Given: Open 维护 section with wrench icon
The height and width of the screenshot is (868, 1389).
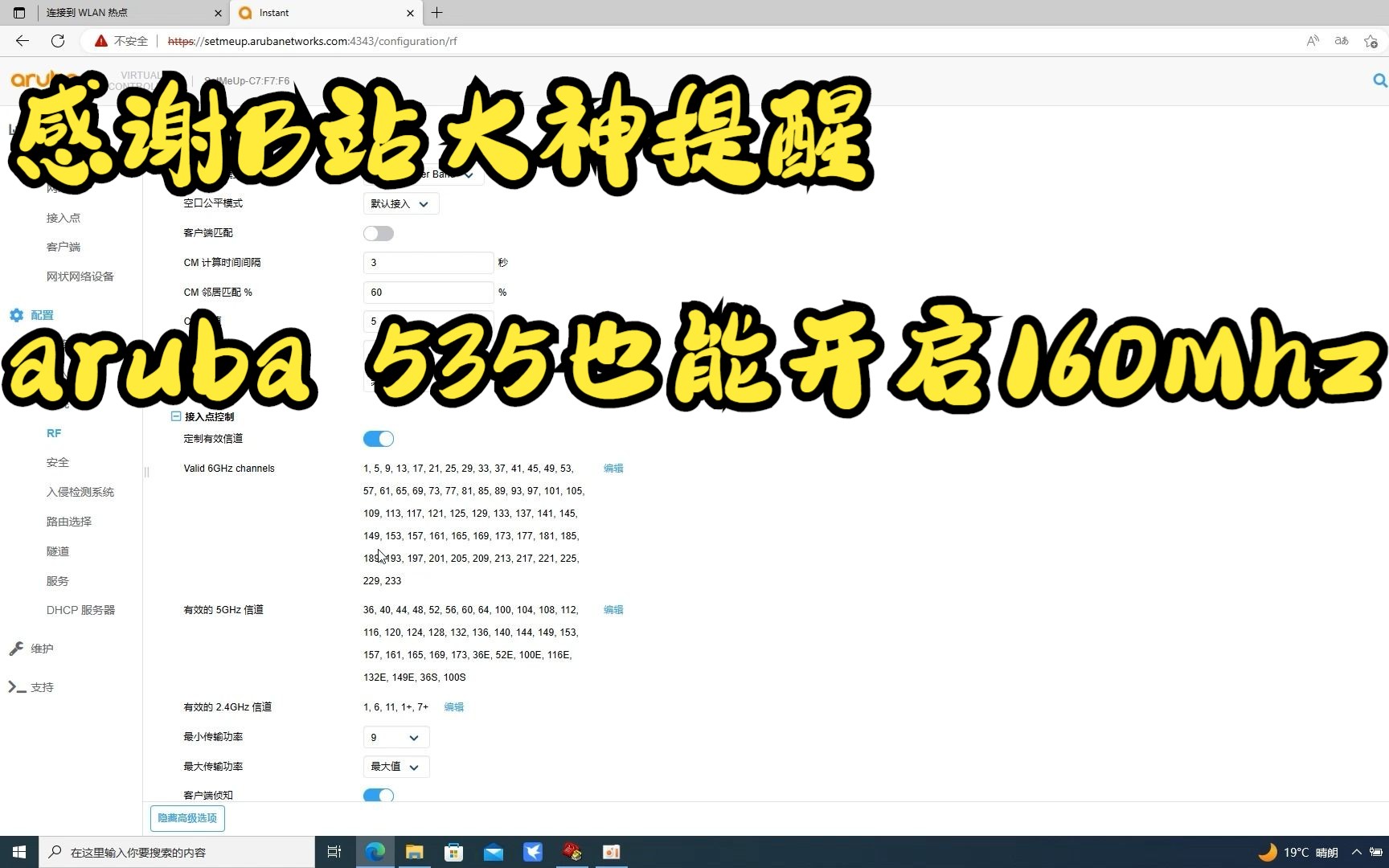Looking at the screenshot, I should pos(32,649).
